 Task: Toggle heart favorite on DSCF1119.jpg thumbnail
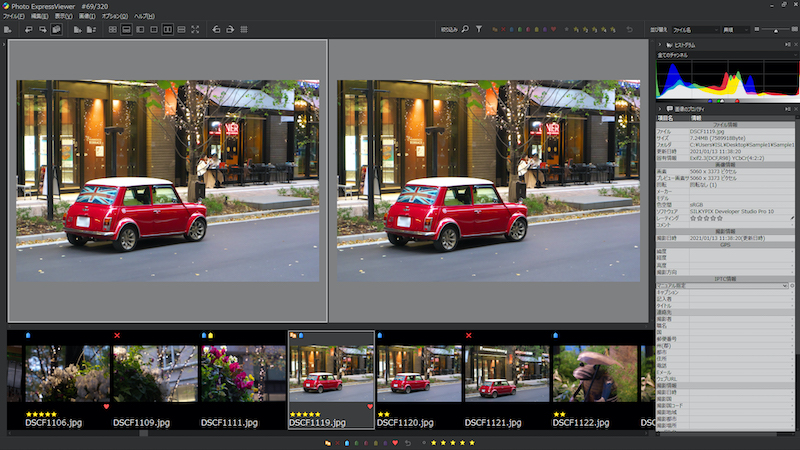click(370, 407)
